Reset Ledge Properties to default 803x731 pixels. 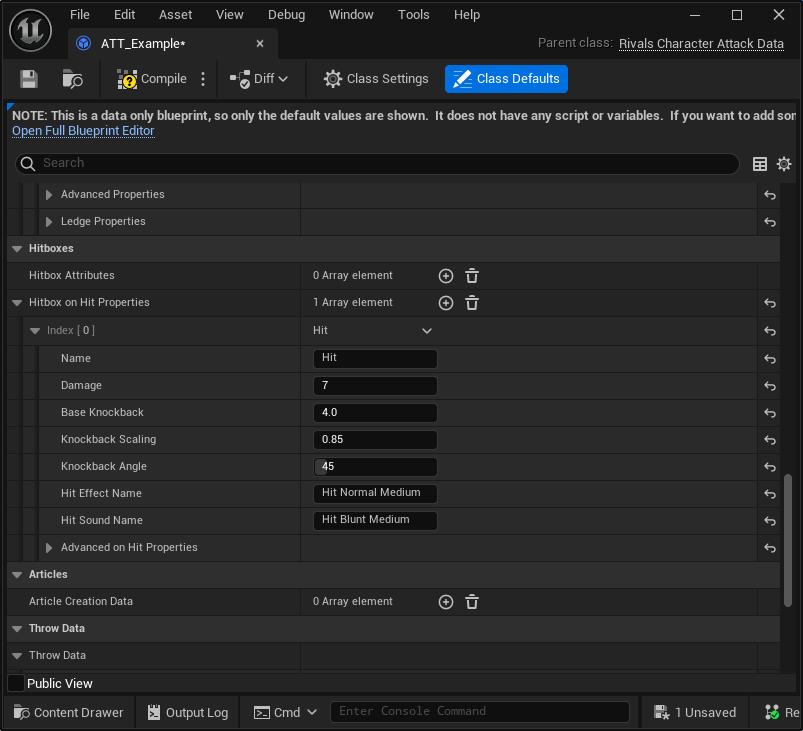click(x=770, y=222)
